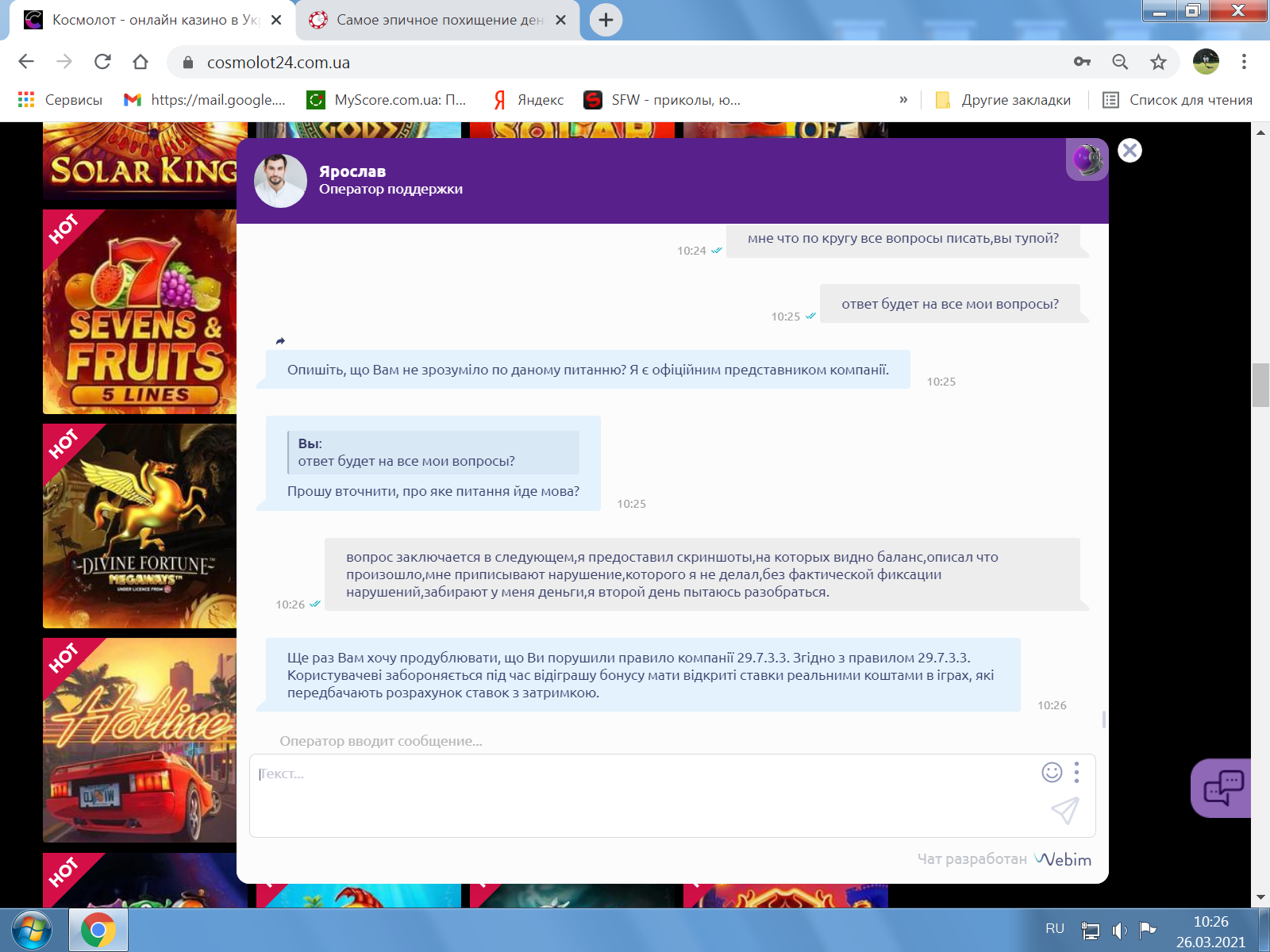
Task: Open the Action Center flag icon
Action: (x=1148, y=930)
